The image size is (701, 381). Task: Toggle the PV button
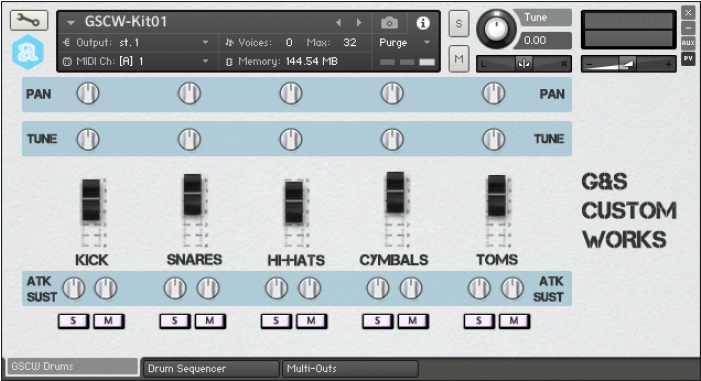[688, 59]
